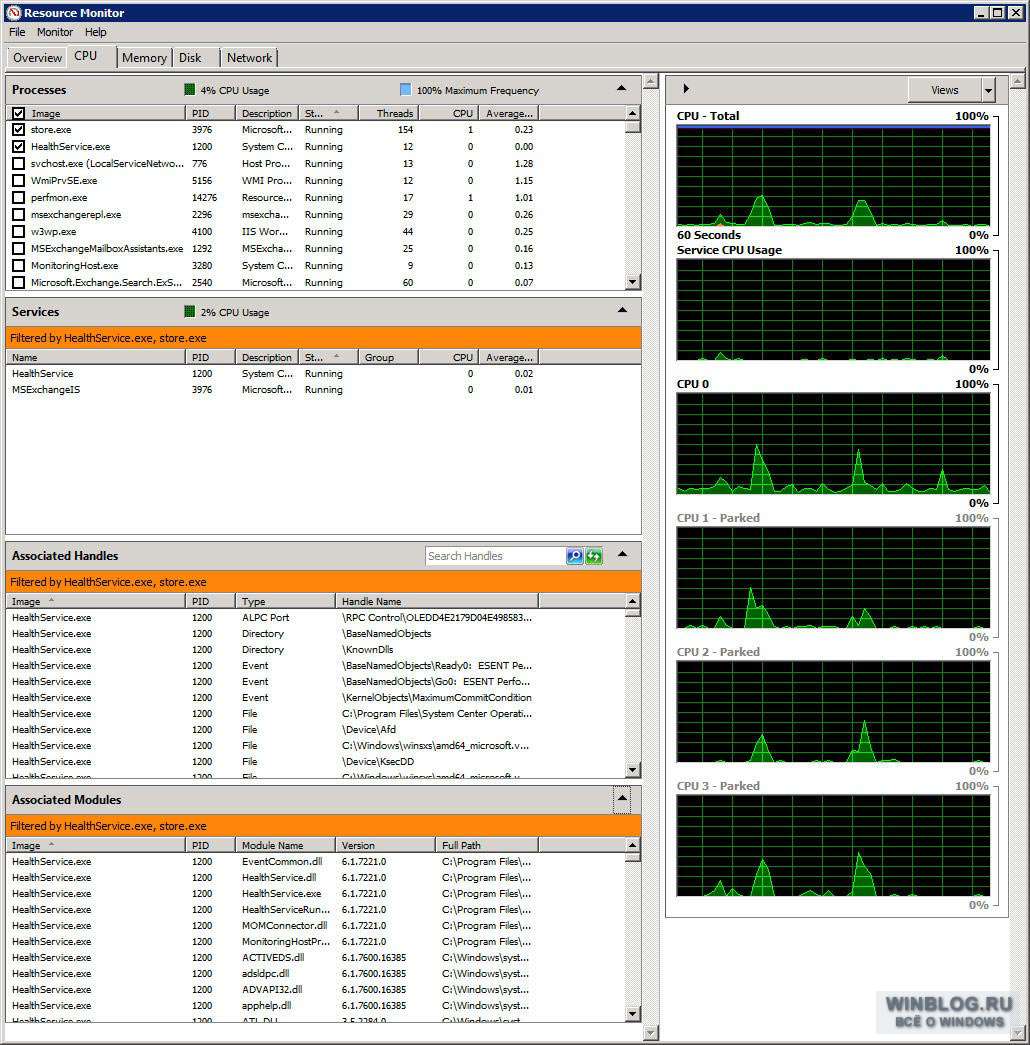This screenshot has width=1030, height=1045.
Task: Sort Processes by Average CPU column header
Action: tap(508, 113)
